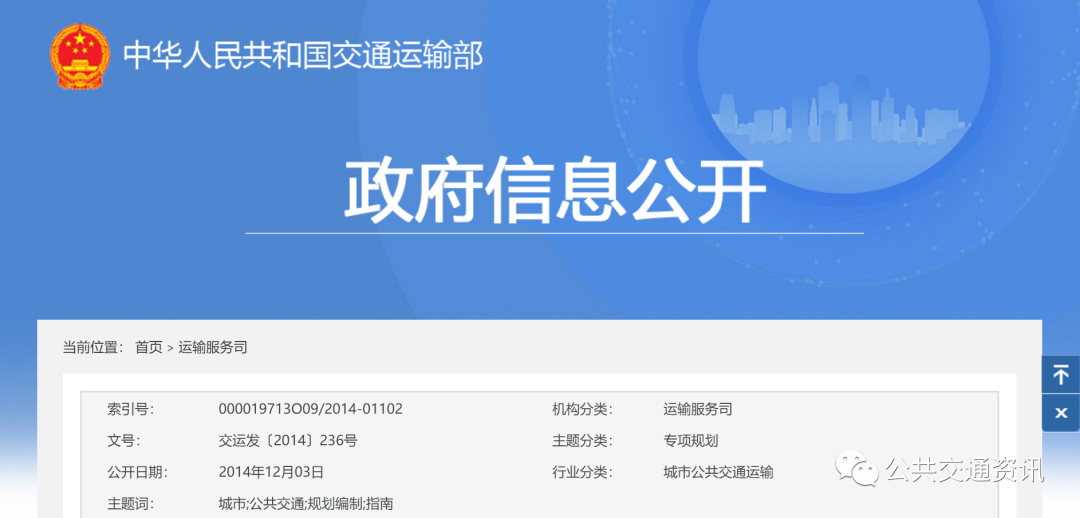Click the 行业分类 label
The height and width of the screenshot is (518, 1080).
pyautogui.click(x=582, y=473)
